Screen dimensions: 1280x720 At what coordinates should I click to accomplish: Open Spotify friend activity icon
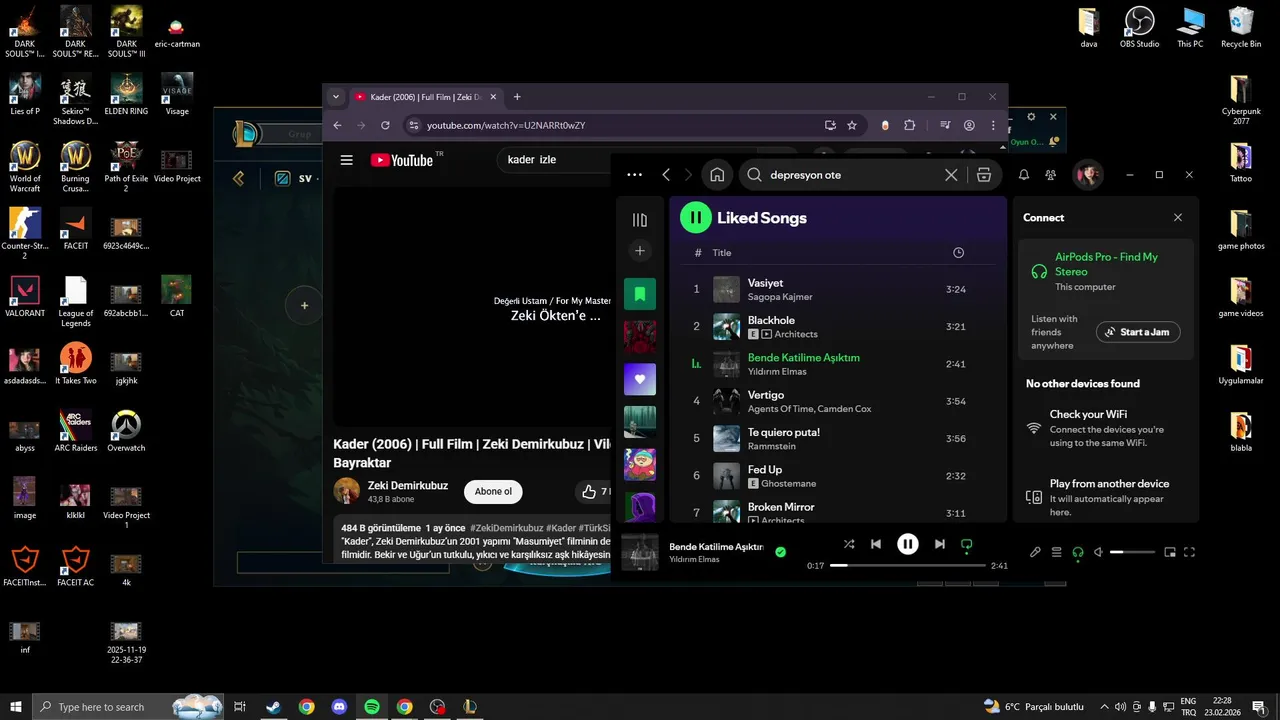(1050, 175)
